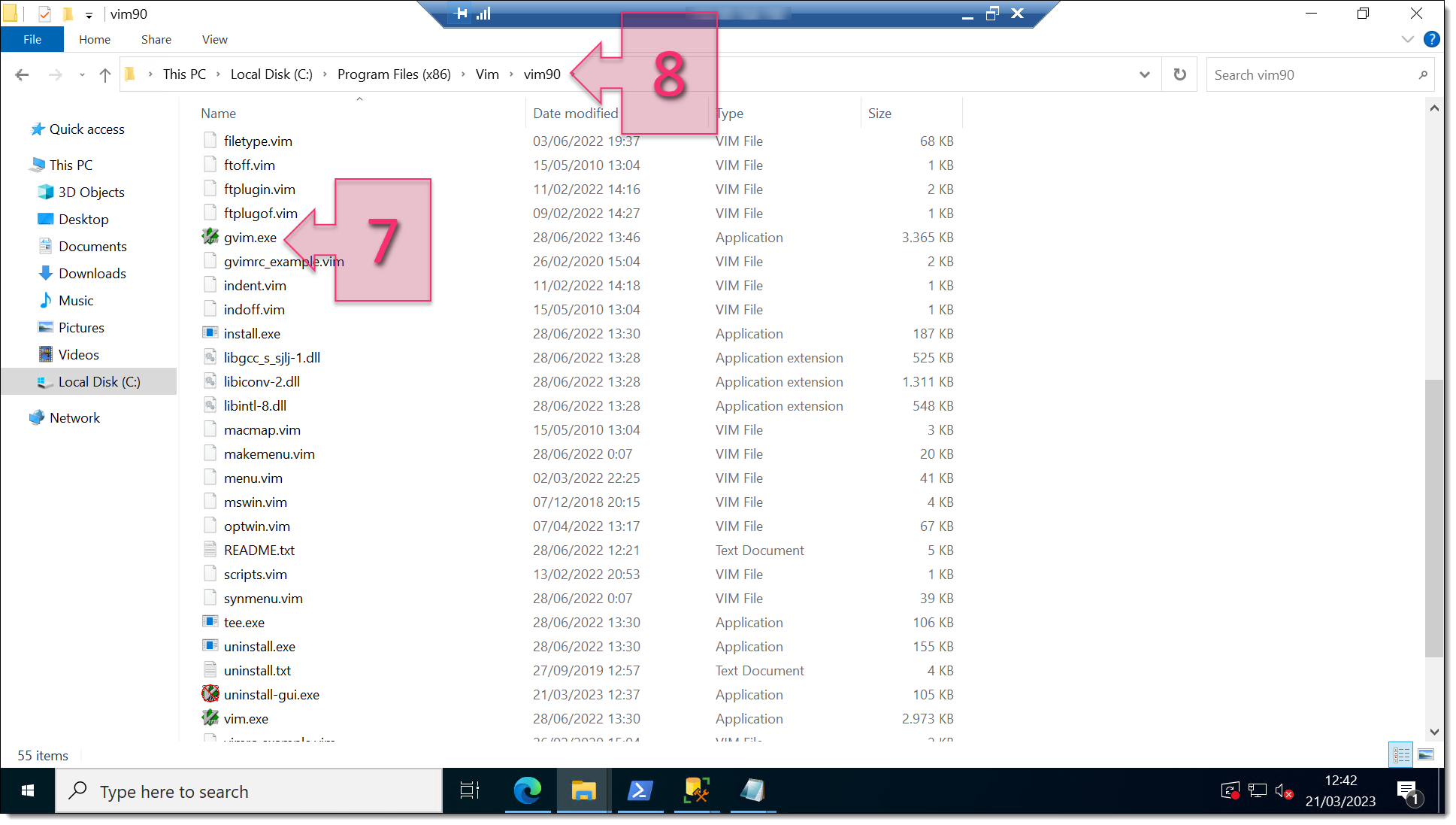The width and height of the screenshot is (1456, 825).
Task: Click the Search vim90 input field
Action: pos(1312,74)
